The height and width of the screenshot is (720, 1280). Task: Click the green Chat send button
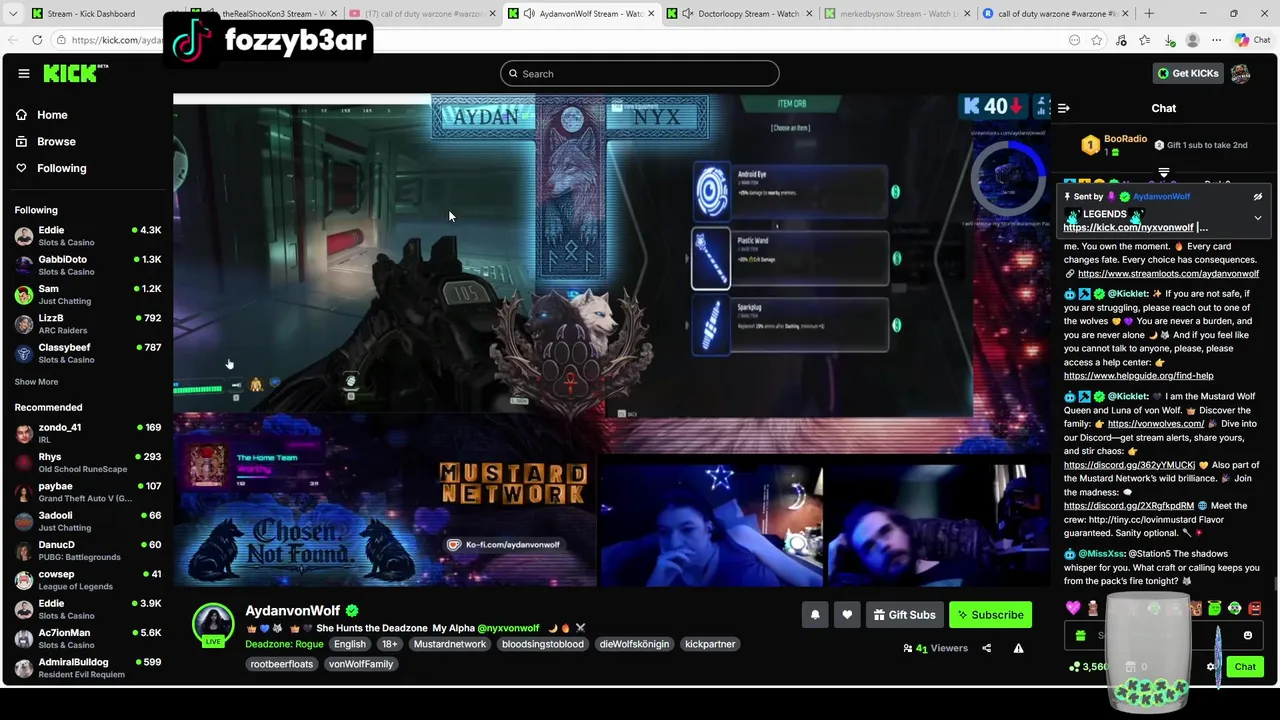pos(1245,666)
